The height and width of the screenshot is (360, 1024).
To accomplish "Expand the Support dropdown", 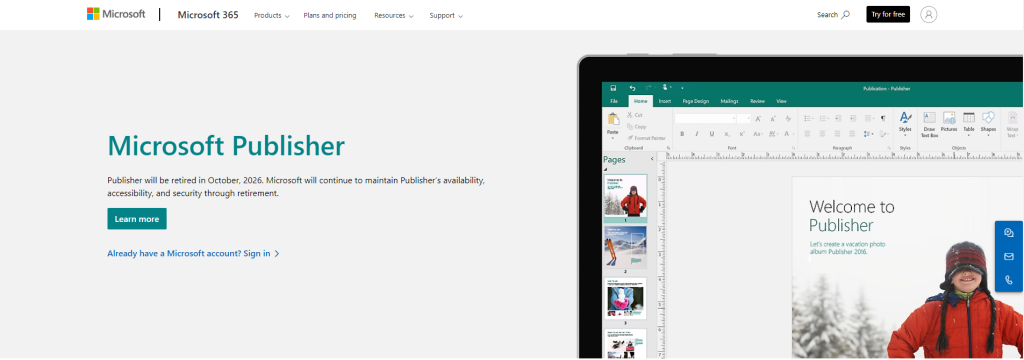I will click(x=446, y=15).
